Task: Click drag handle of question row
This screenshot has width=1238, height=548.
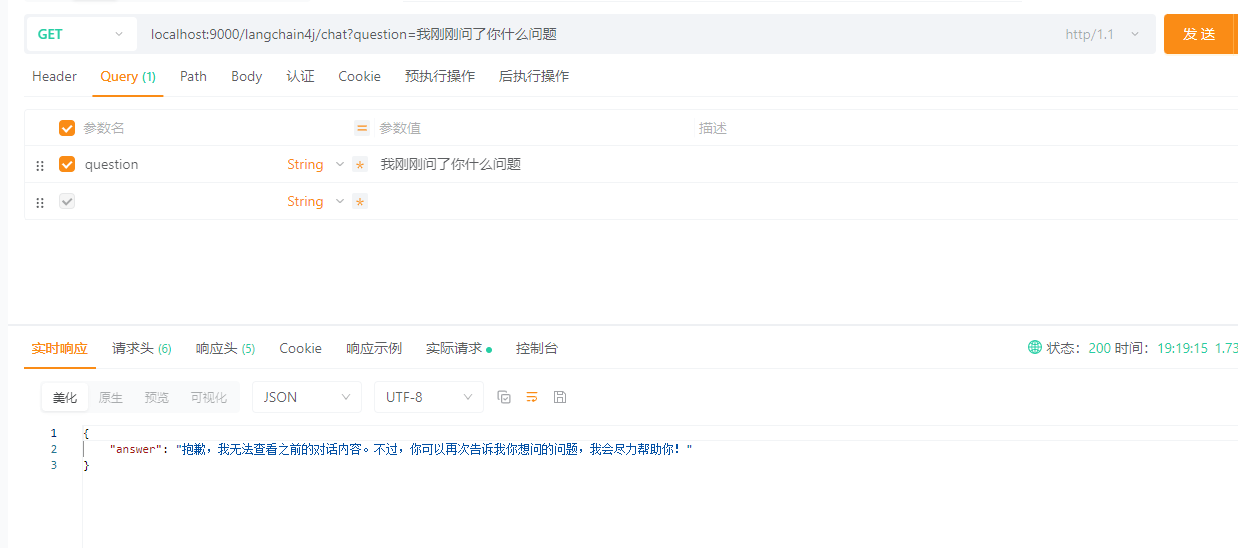Action: click(40, 165)
